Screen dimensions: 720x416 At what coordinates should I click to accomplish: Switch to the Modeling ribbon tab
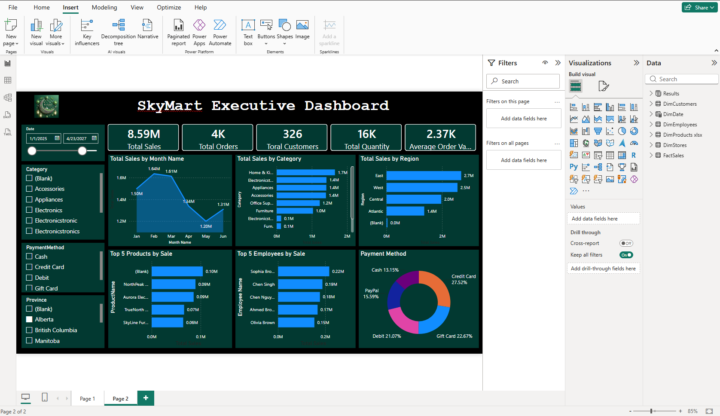104,7
